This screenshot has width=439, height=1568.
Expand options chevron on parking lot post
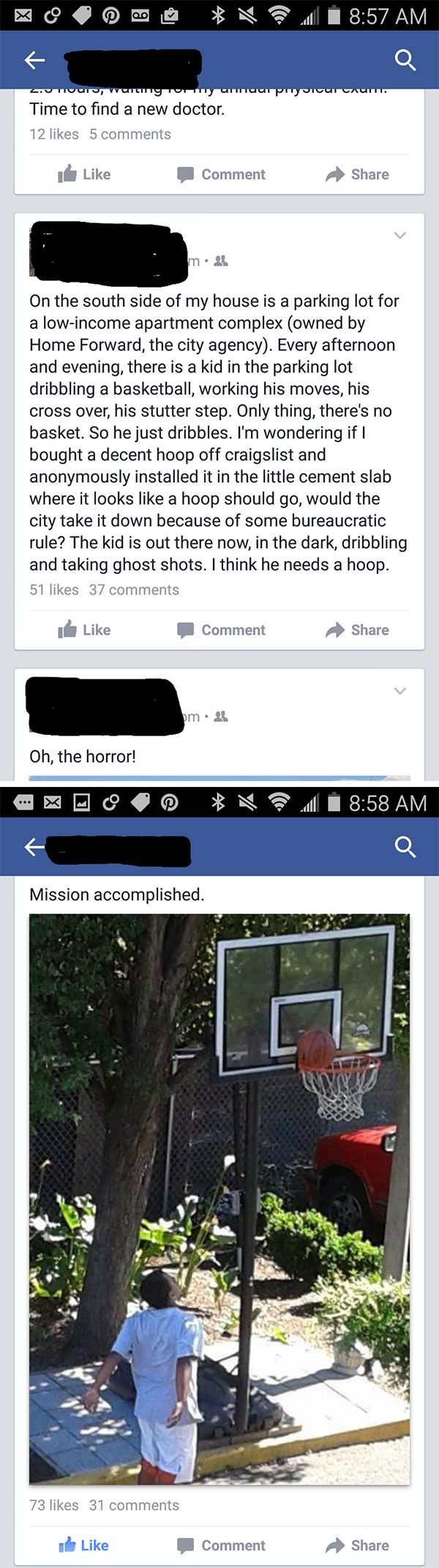399,235
